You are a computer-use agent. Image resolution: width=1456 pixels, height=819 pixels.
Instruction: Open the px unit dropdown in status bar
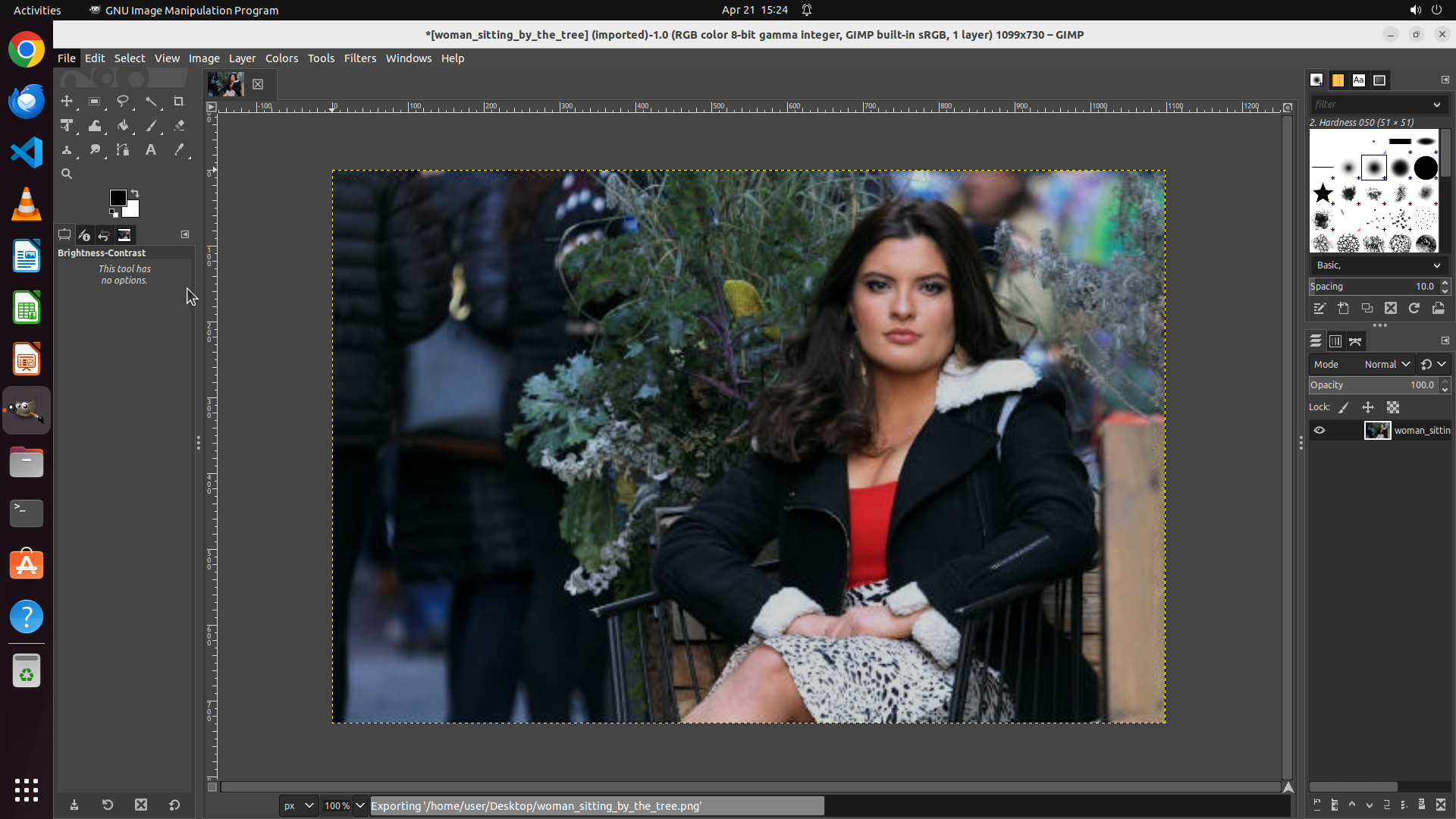click(298, 805)
